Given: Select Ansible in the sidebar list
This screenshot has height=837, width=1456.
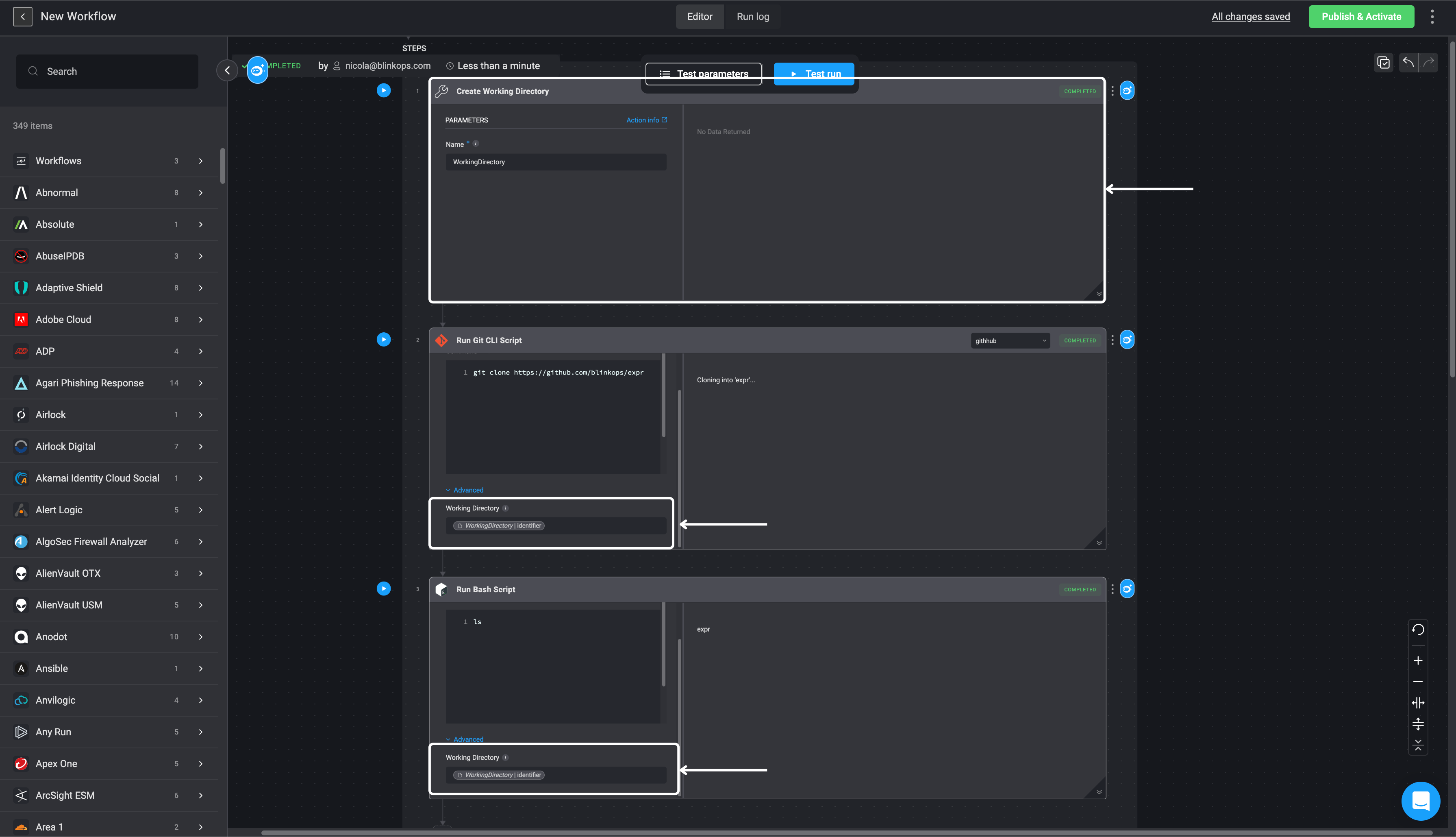Looking at the screenshot, I should coord(109,669).
